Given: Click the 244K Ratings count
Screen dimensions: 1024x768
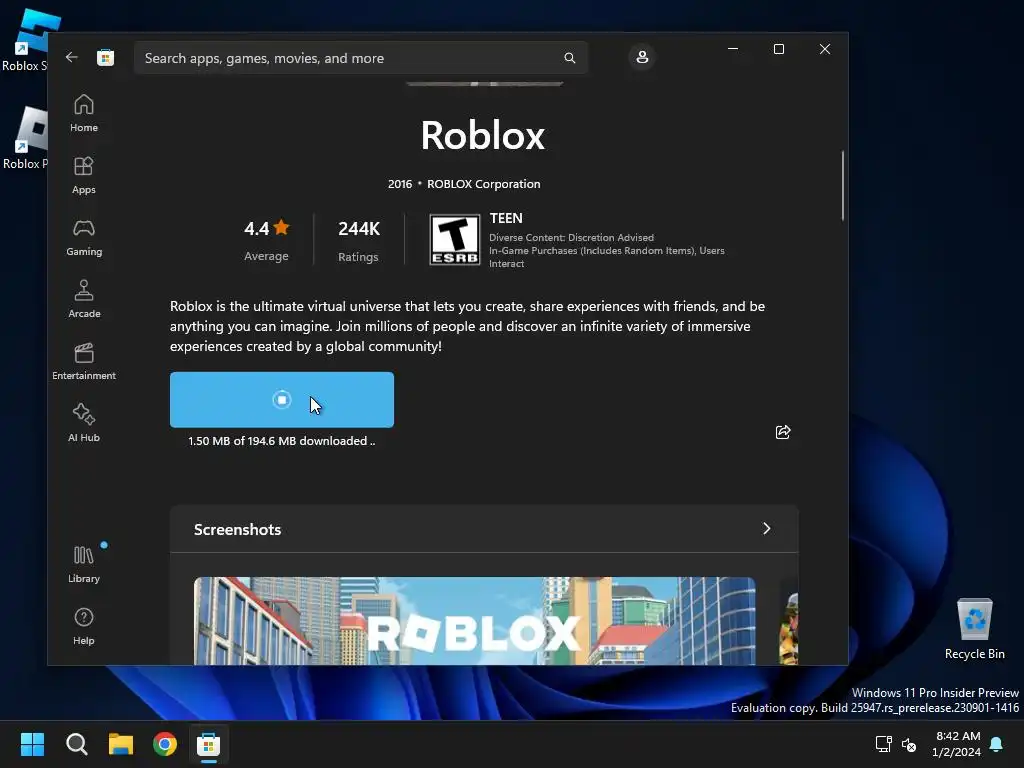Looking at the screenshot, I should 359,240.
